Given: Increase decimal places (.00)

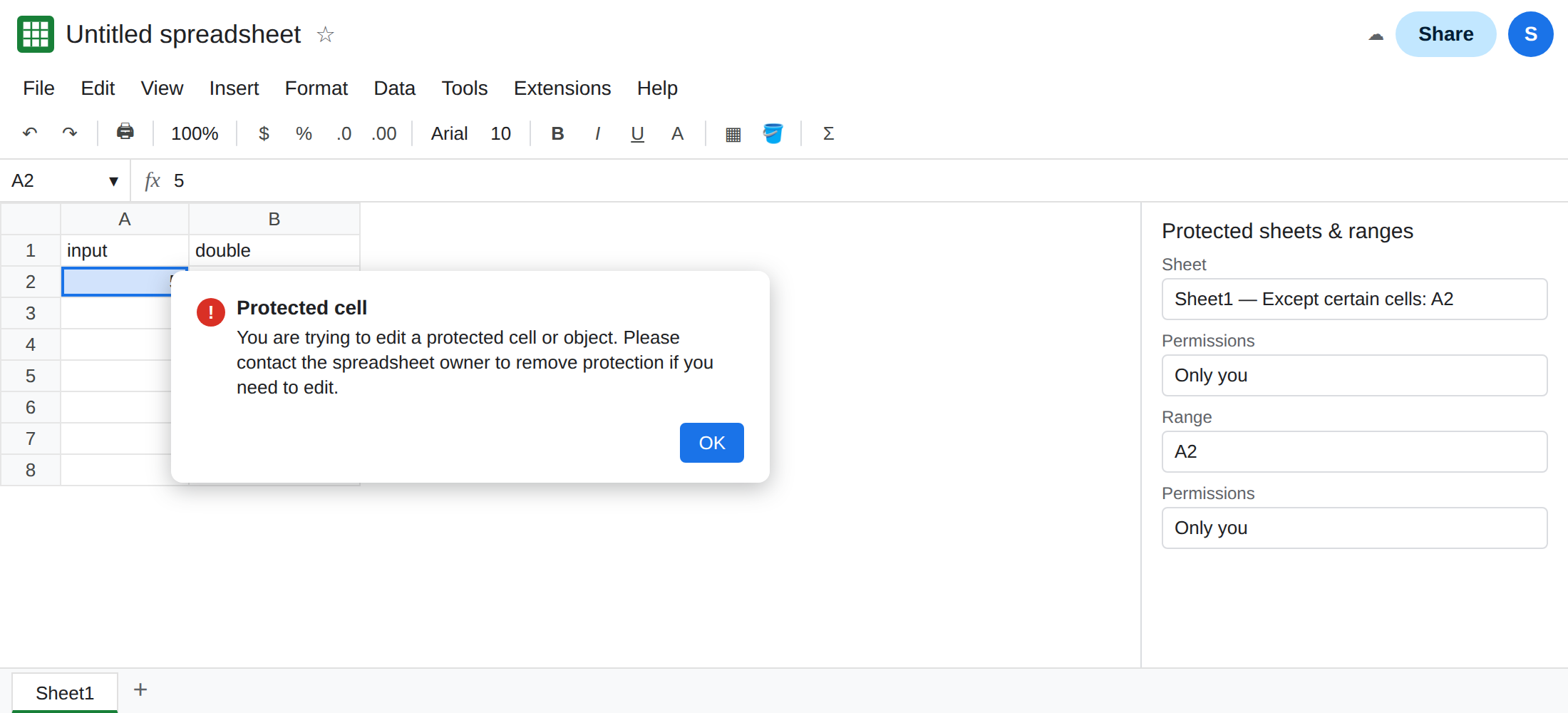Looking at the screenshot, I should click(384, 133).
